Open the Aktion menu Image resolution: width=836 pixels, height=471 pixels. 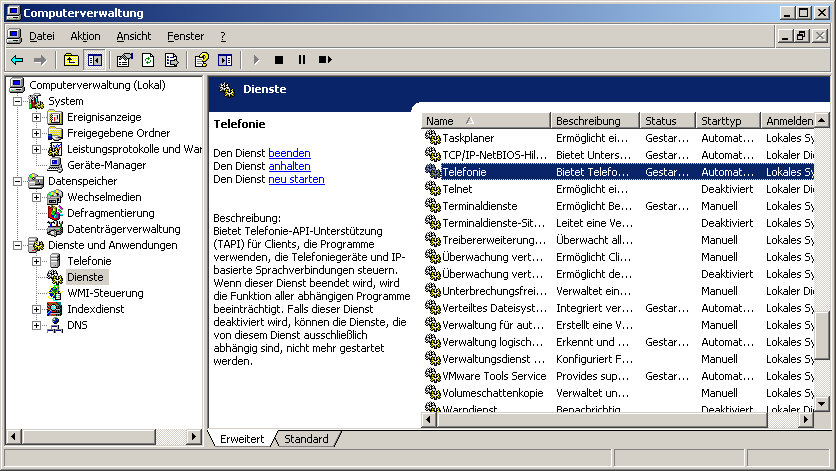(85, 36)
